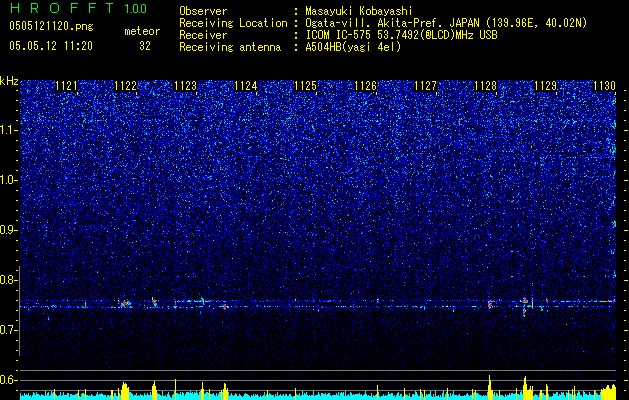The width and height of the screenshot is (629, 400).
Task: Click the tall yellow intensity peak under 1128
Action: [490, 387]
